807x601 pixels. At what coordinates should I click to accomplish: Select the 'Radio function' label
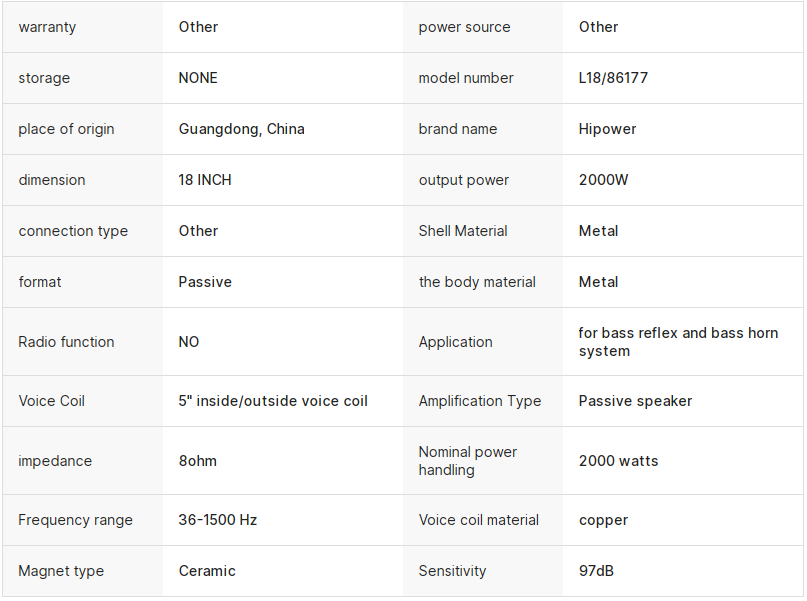click(66, 342)
